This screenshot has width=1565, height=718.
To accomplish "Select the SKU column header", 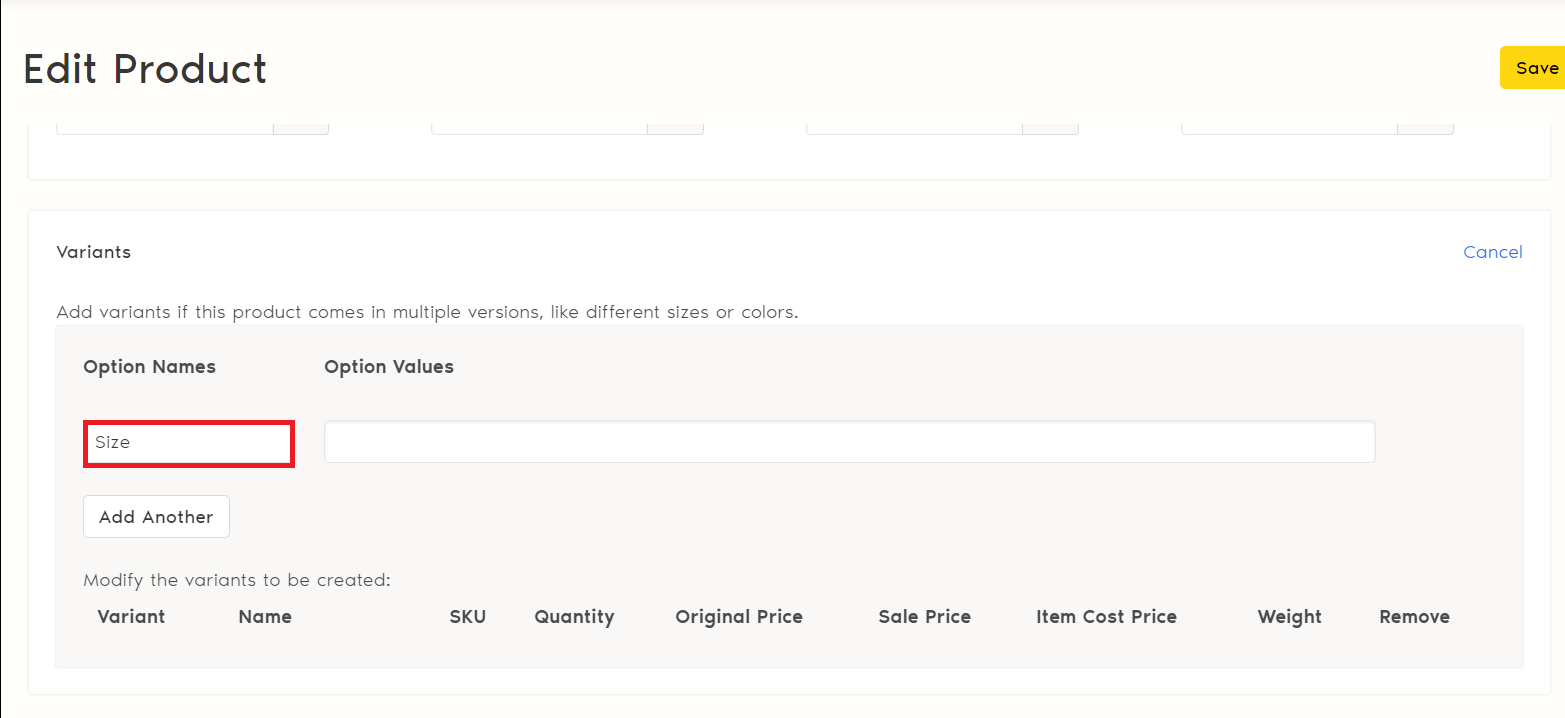I will tap(467, 617).
